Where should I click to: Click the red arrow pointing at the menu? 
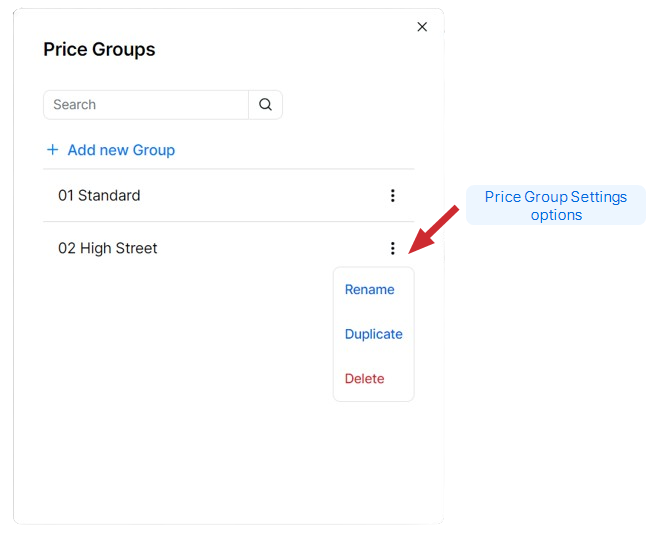[x=435, y=229]
